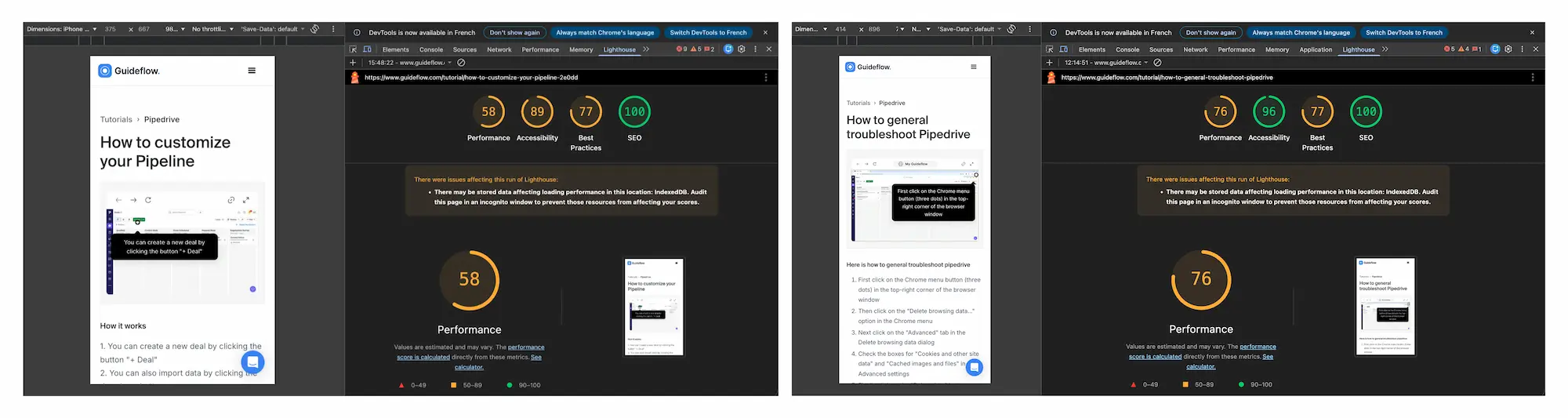Image resolution: width=1568 pixels, height=418 pixels.
Task: Open chat bubble on troubleshoot Pipedrive page
Action: tap(974, 367)
